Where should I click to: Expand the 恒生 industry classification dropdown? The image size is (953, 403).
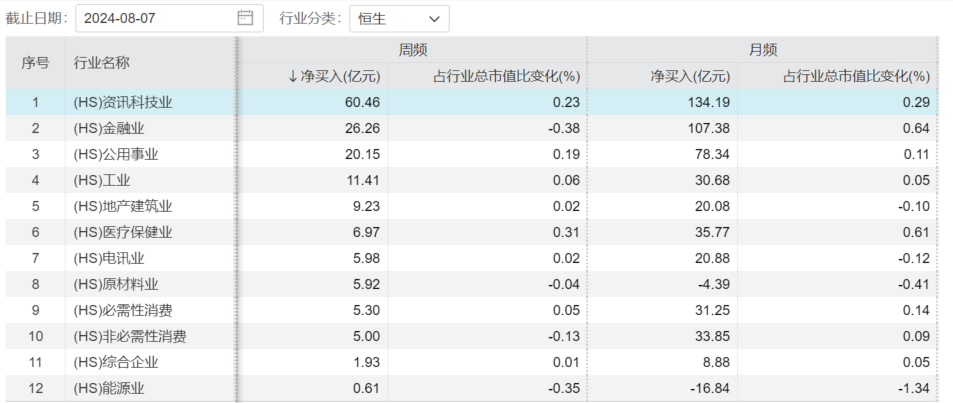pos(398,18)
